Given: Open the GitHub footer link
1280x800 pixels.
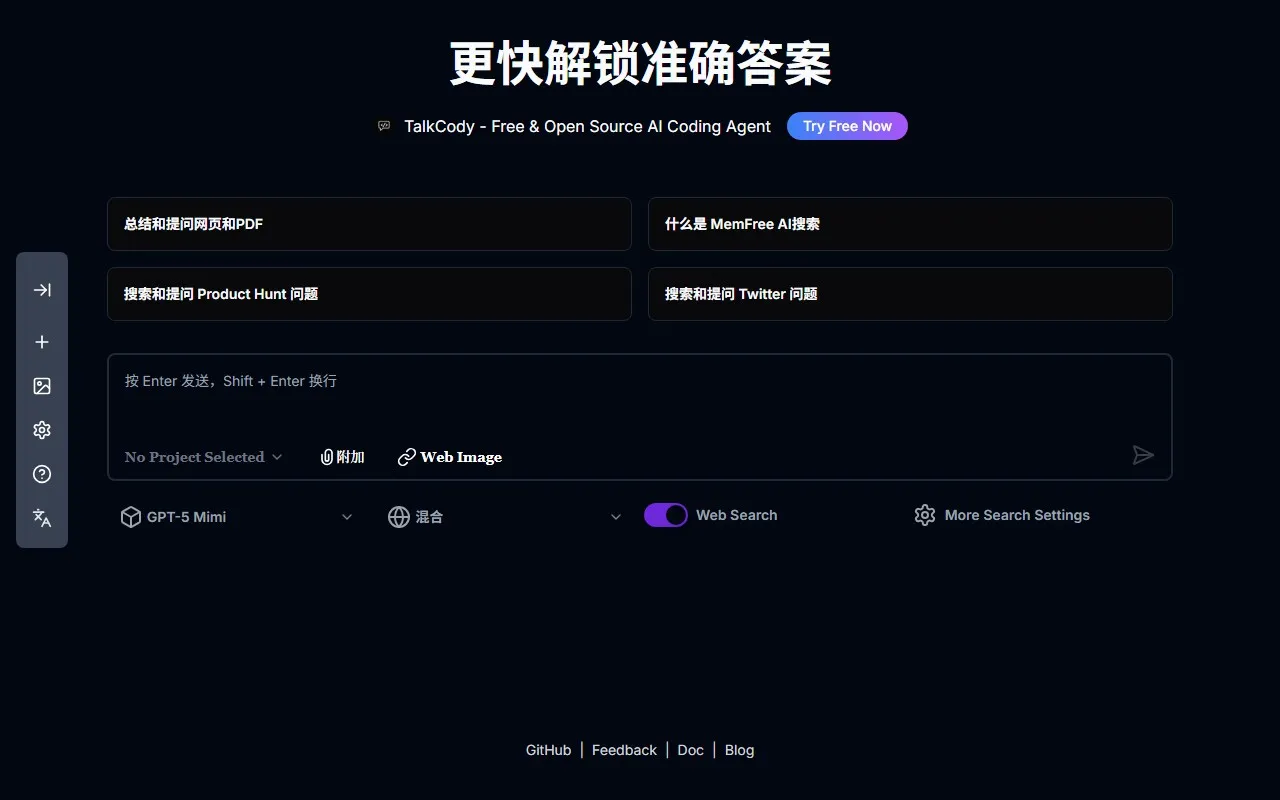Looking at the screenshot, I should 548,750.
